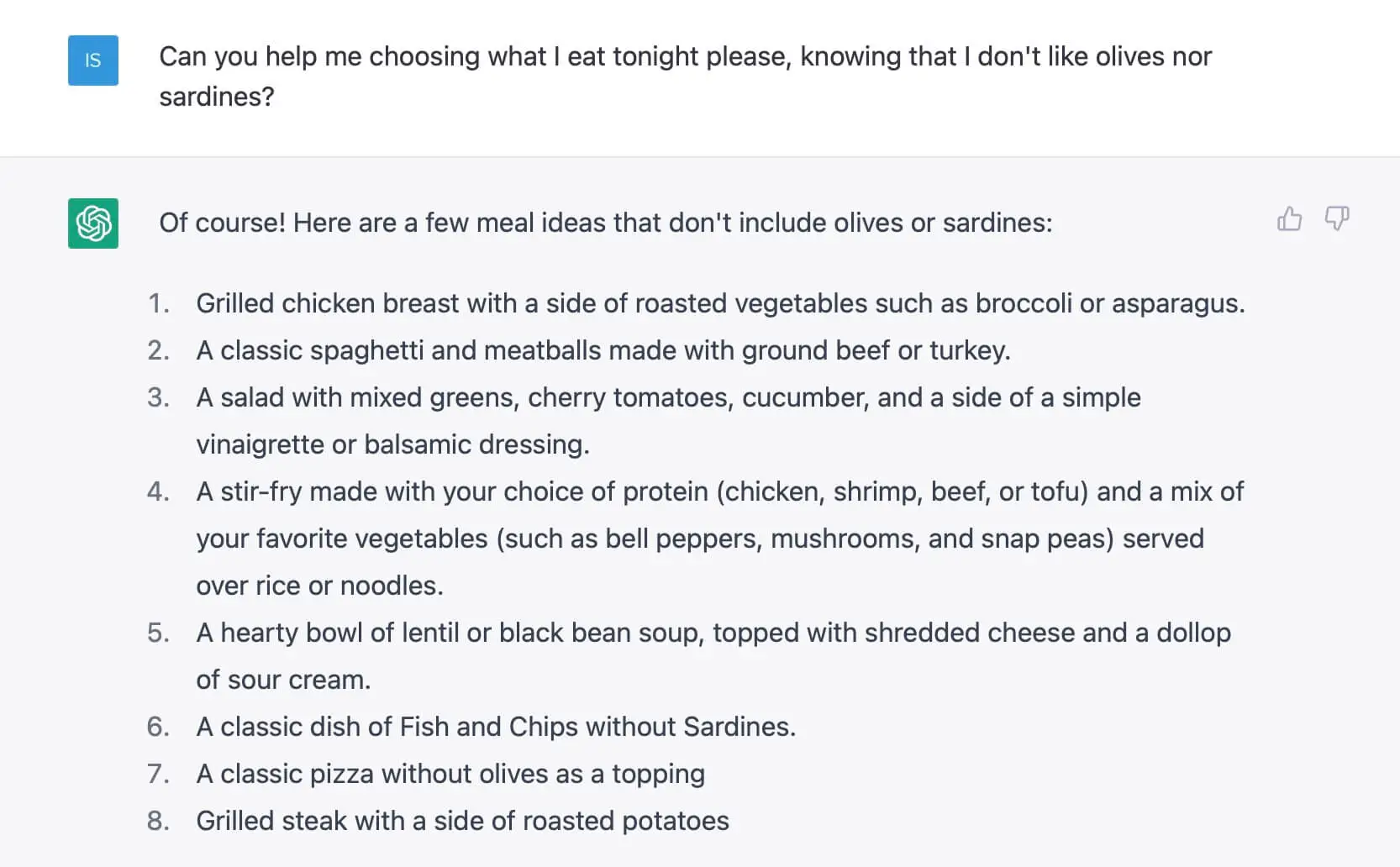Click the blue IS user avatar

tap(93, 60)
